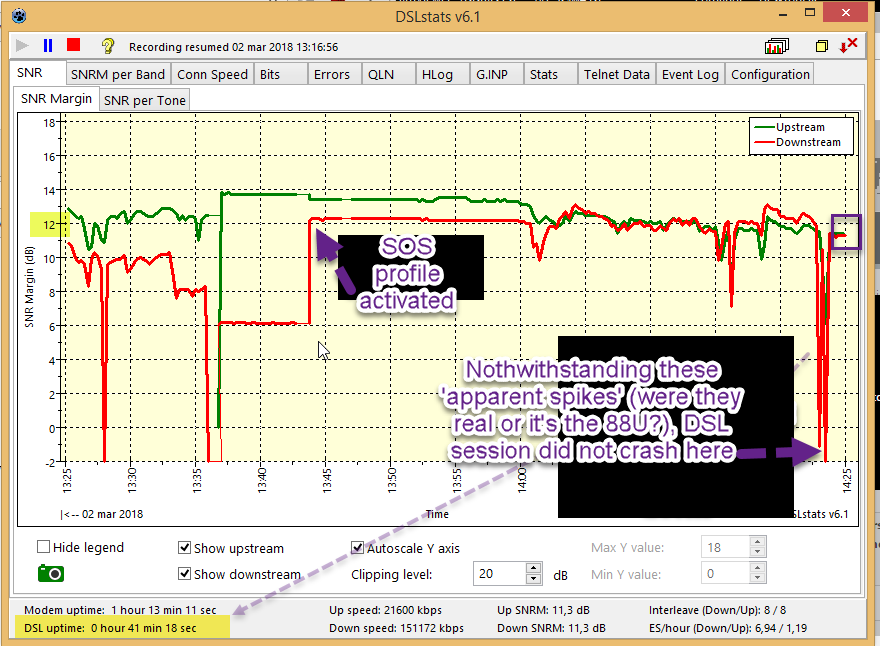Switch to SNRM per Band tab
The width and height of the screenshot is (880, 646).
[118, 75]
